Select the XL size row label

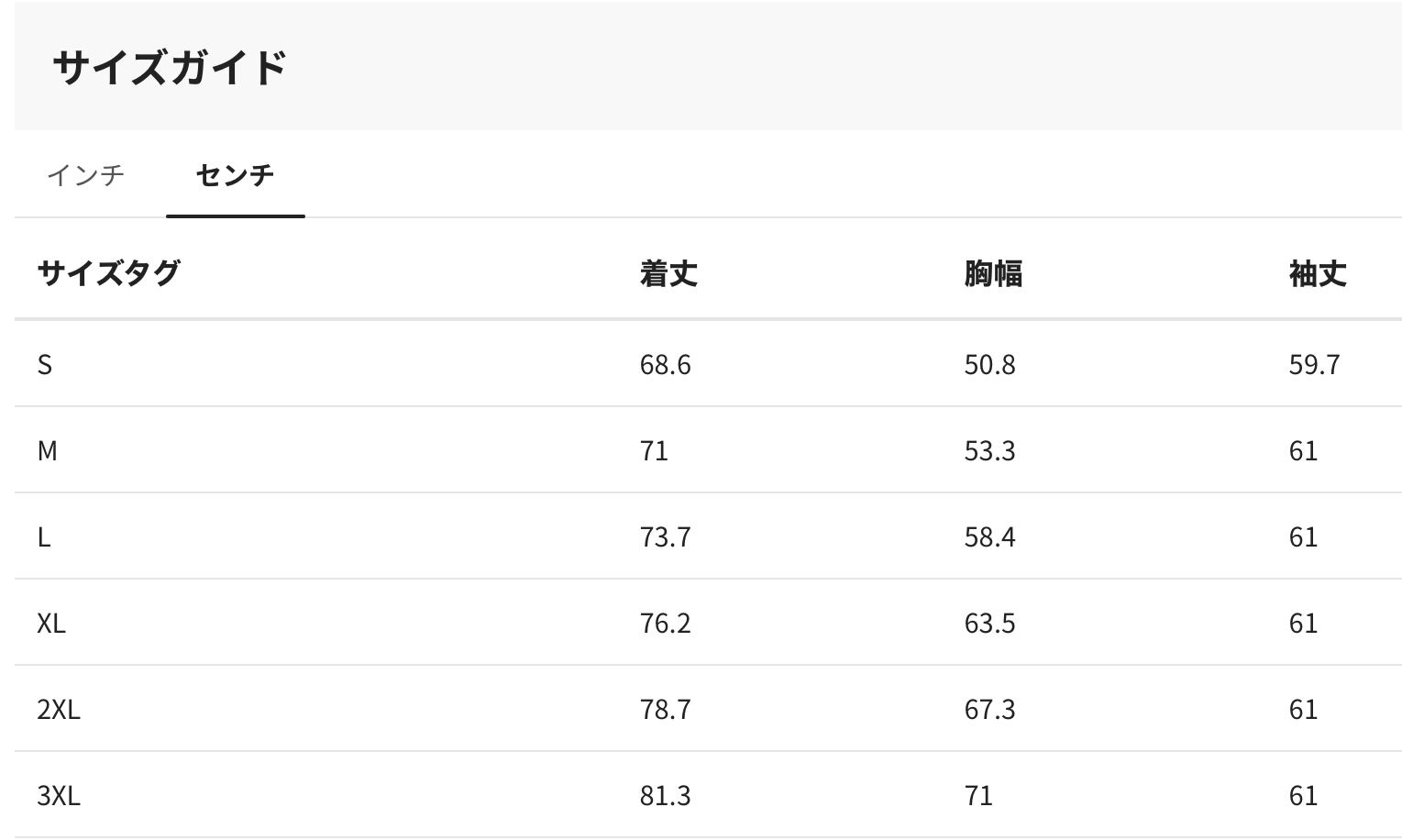click(51, 624)
